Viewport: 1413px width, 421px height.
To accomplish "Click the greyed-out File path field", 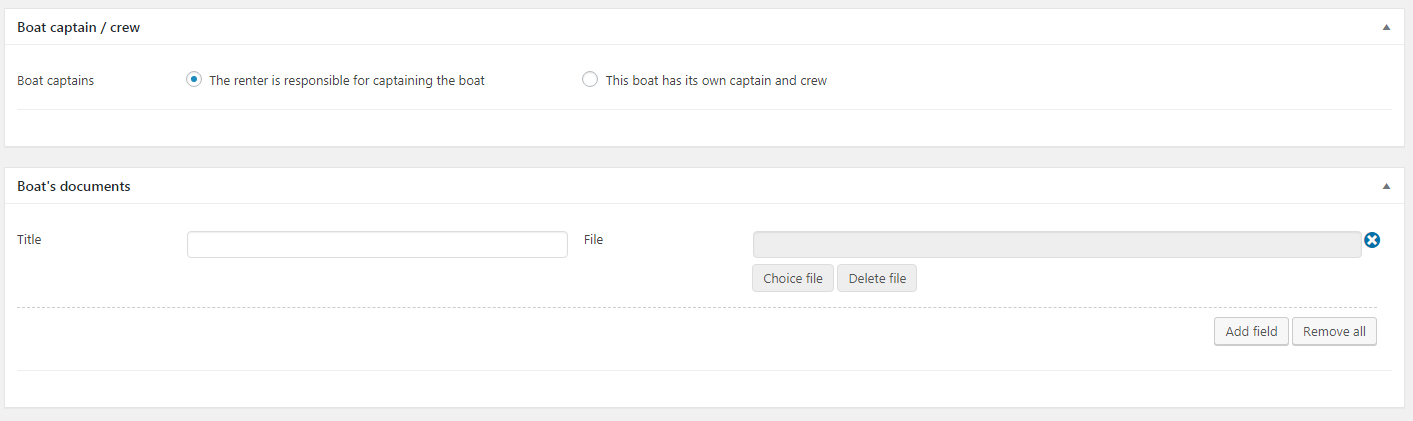I will pyautogui.click(x=1056, y=245).
